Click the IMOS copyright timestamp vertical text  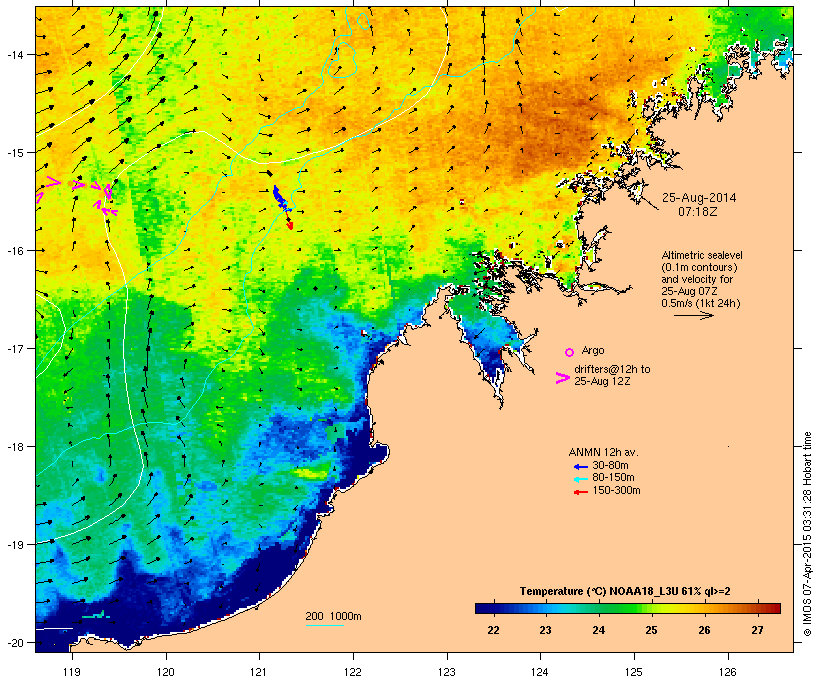[807, 534]
